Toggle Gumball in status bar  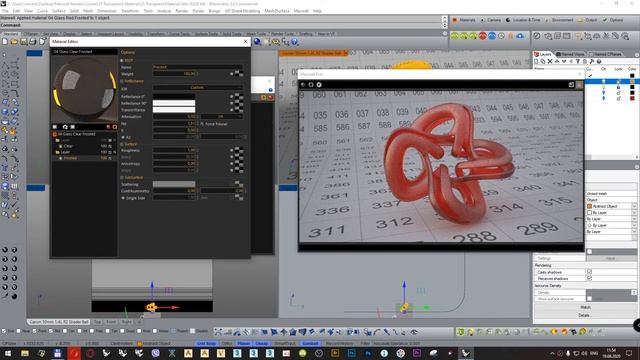[x=310, y=344]
